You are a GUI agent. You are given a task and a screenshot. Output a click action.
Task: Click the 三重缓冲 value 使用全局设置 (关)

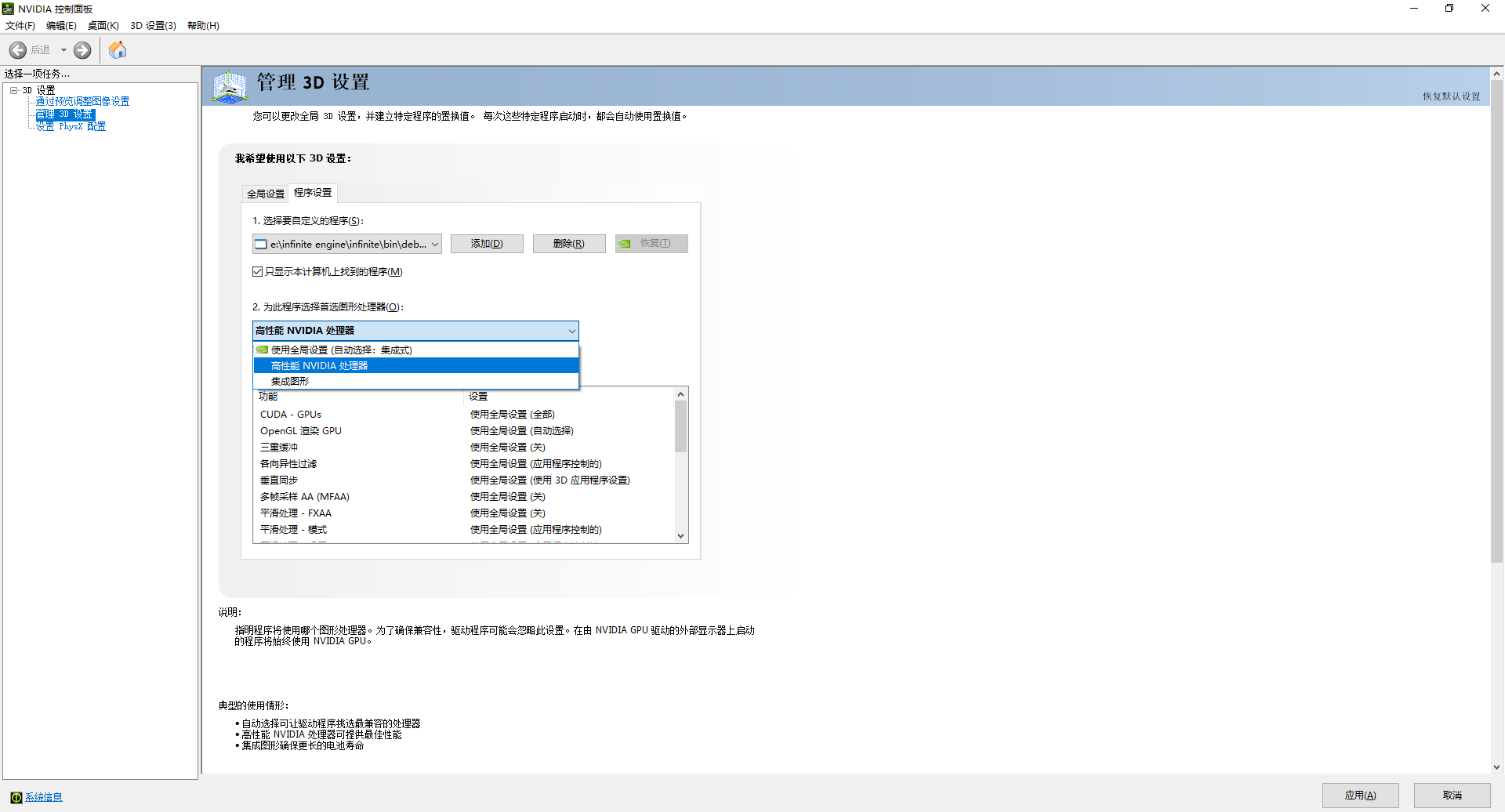click(x=508, y=448)
